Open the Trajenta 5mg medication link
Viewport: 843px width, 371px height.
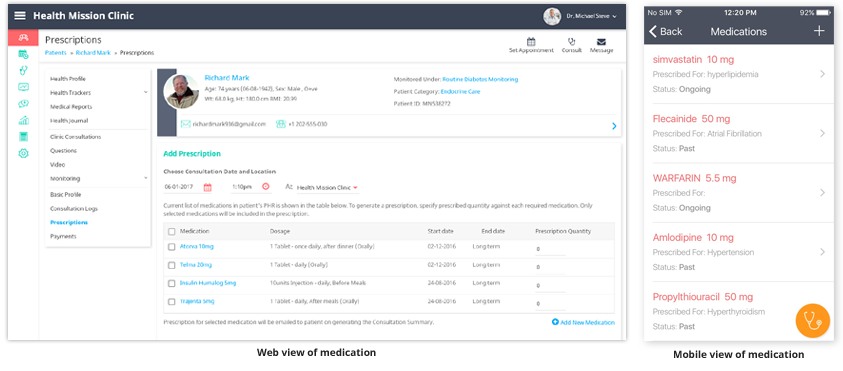click(197, 301)
